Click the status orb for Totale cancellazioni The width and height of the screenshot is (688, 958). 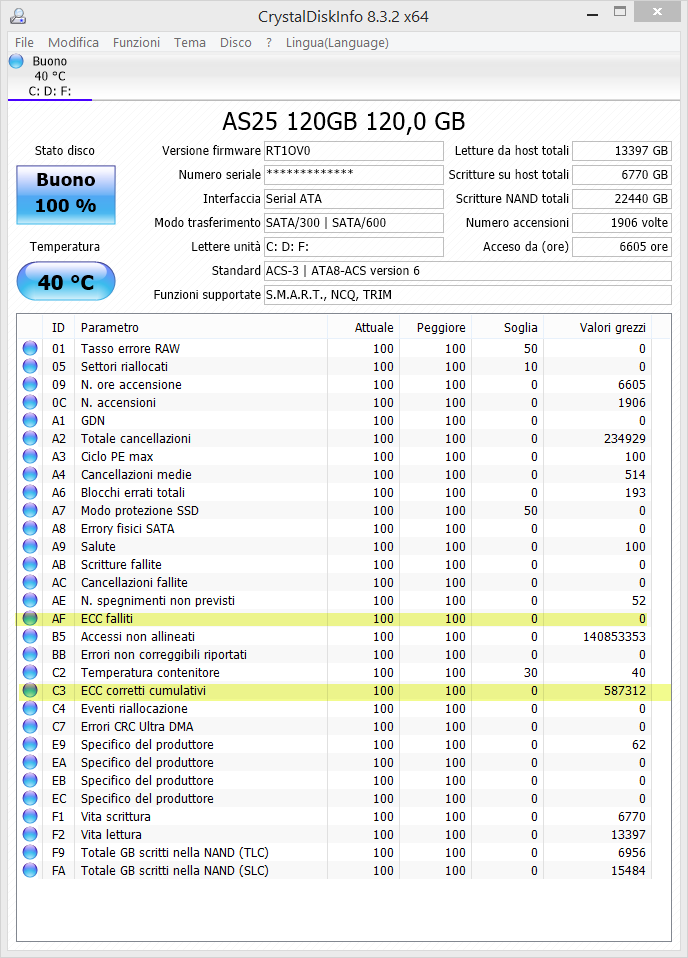[x=30, y=439]
